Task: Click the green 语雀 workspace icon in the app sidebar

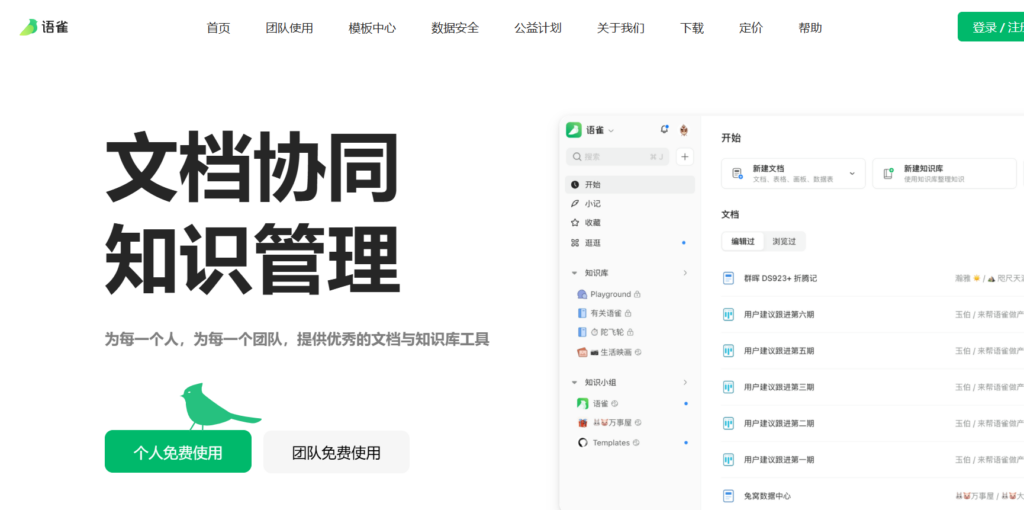Action: point(573,130)
